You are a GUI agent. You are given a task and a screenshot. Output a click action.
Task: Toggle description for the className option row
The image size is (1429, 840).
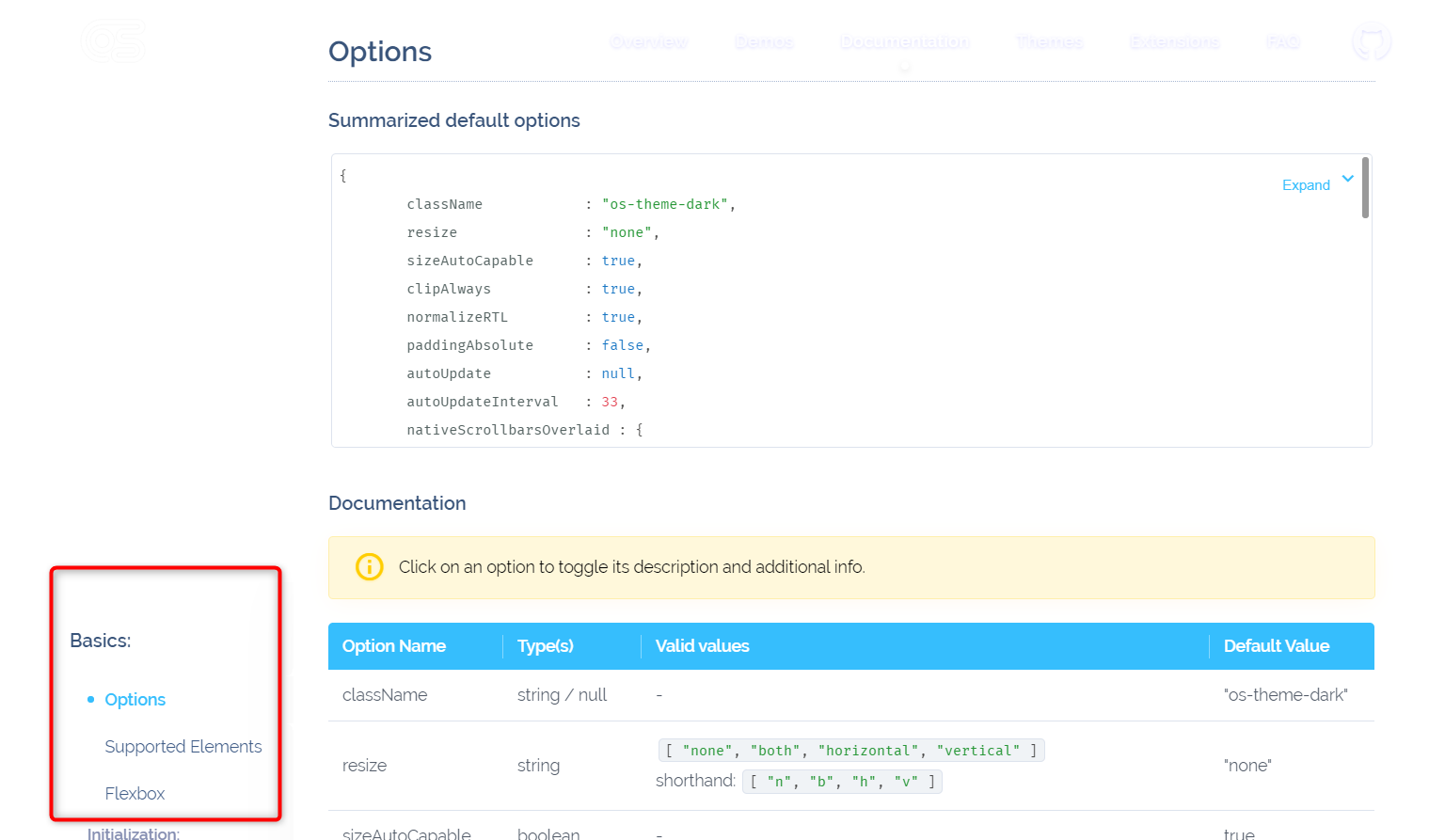click(x=385, y=694)
